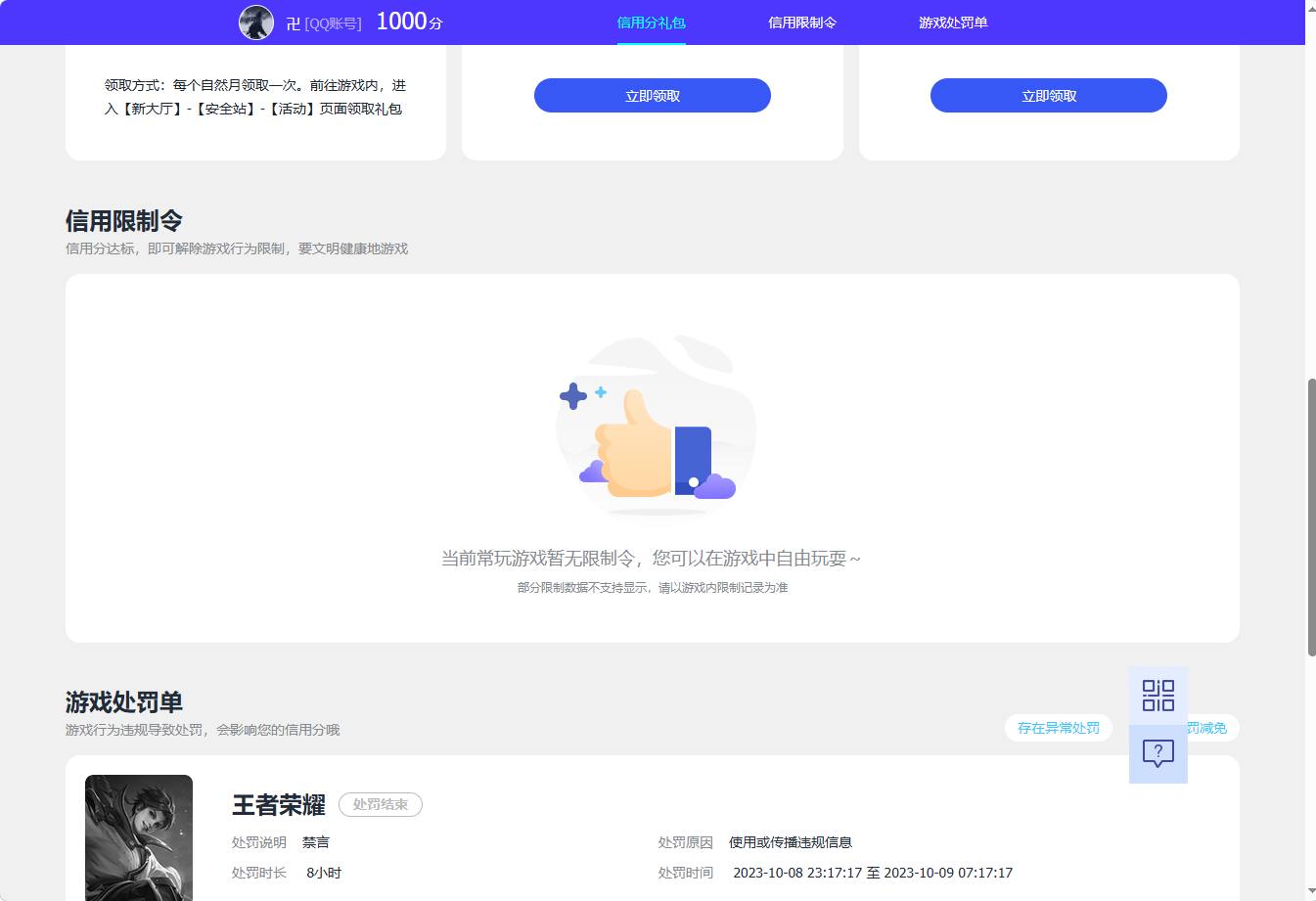Image resolution: width=1316 pixels, height=901 pixels.
Task: Click the middle card's 立即领取 button
Action: (x=653, y=96)
